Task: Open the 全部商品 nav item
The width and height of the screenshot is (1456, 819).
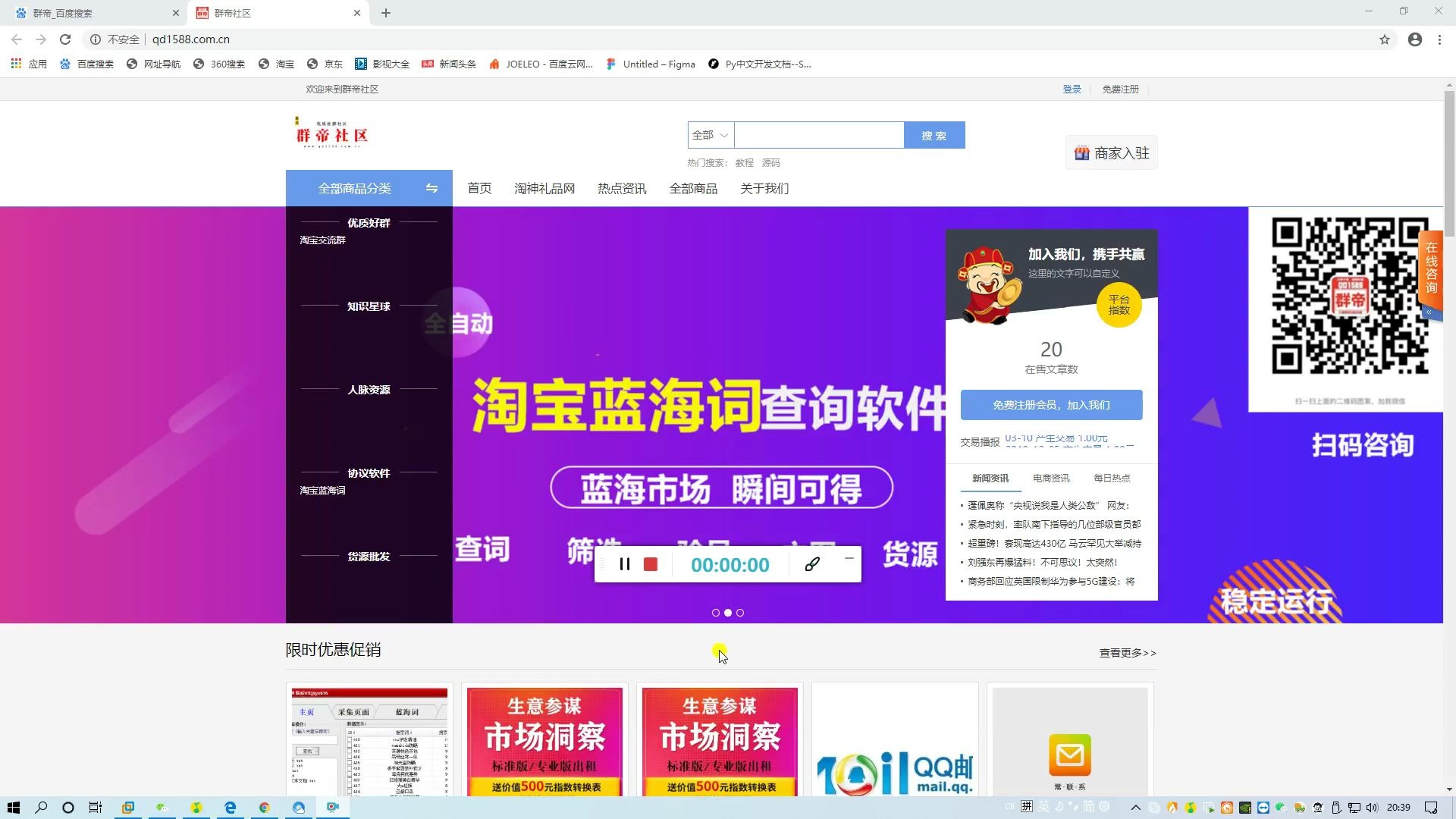Action: 693,188
